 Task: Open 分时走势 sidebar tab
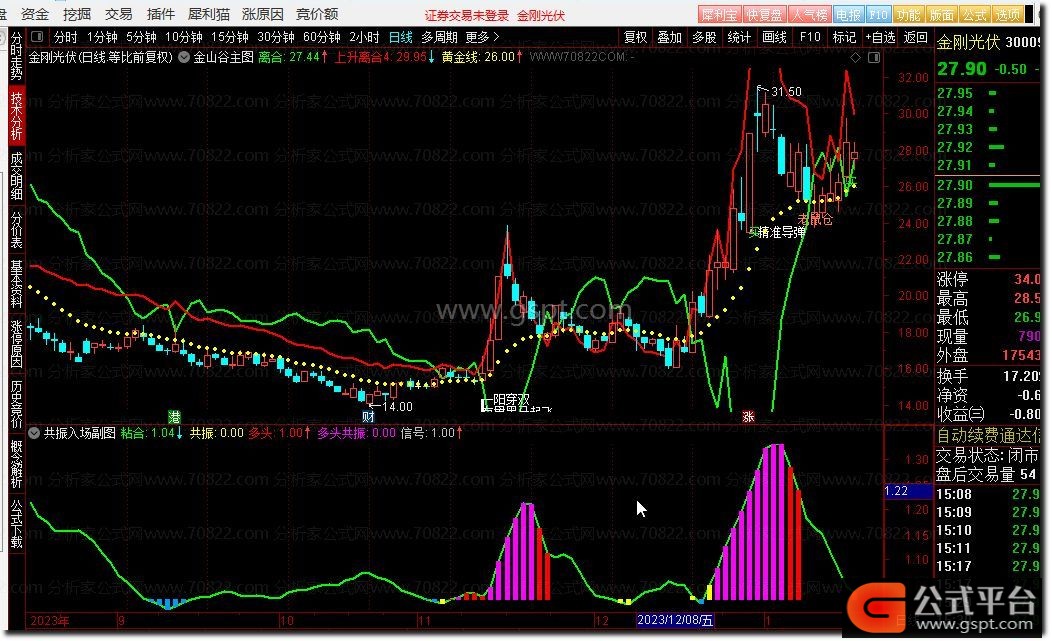(16, 56)
